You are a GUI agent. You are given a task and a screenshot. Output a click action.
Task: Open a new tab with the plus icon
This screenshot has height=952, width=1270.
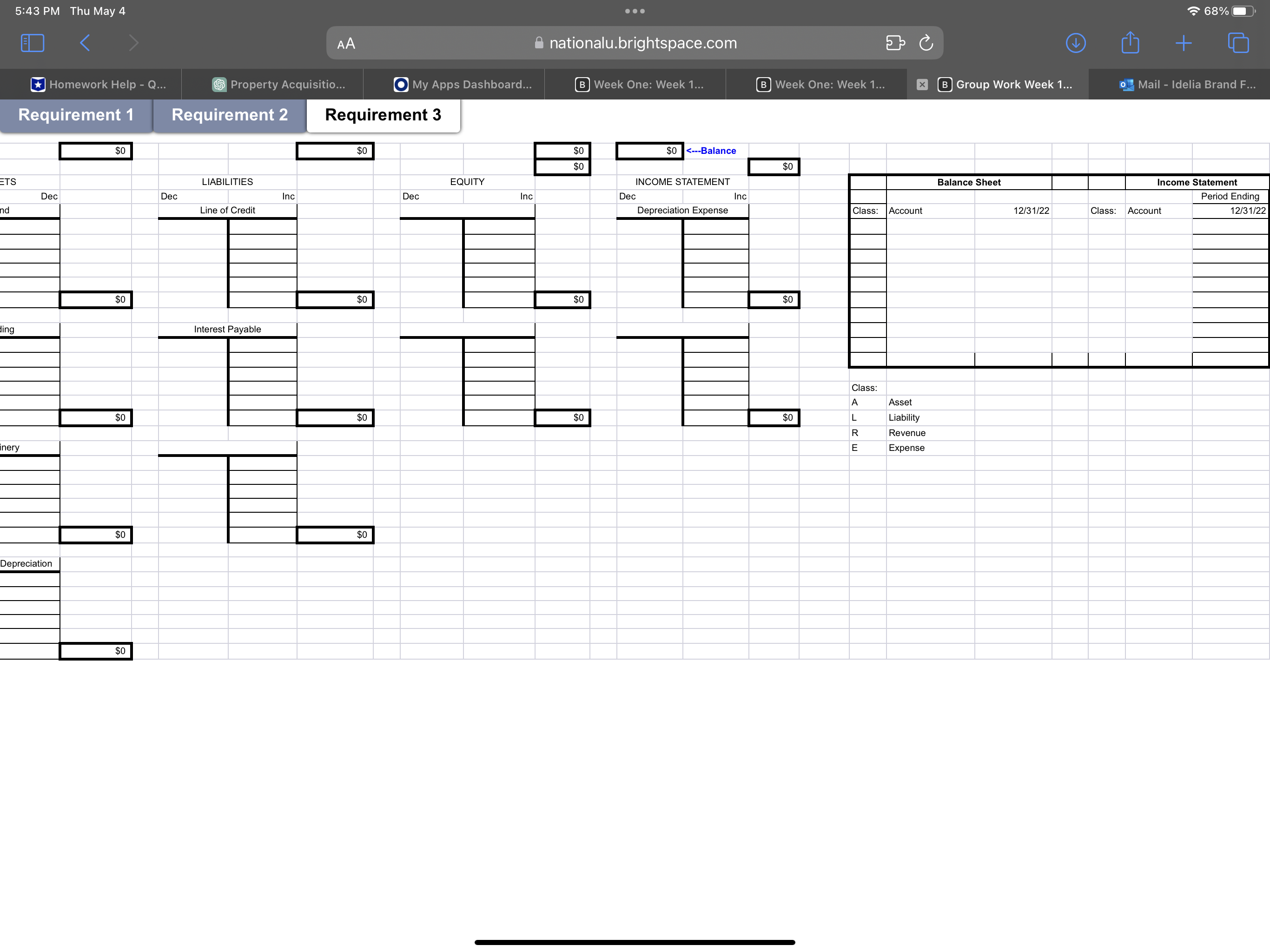click(x=1184, y=43)
